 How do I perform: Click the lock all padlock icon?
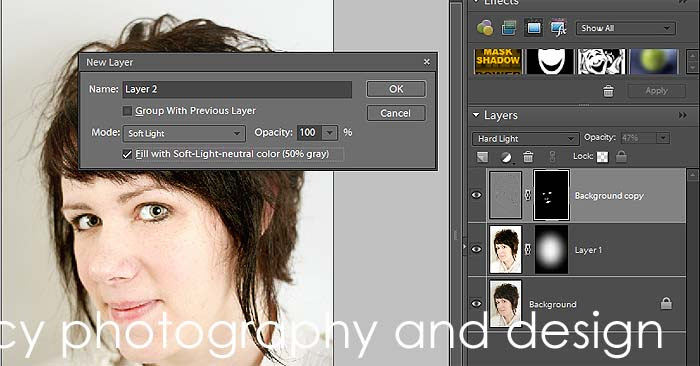[x=621, y=156]
